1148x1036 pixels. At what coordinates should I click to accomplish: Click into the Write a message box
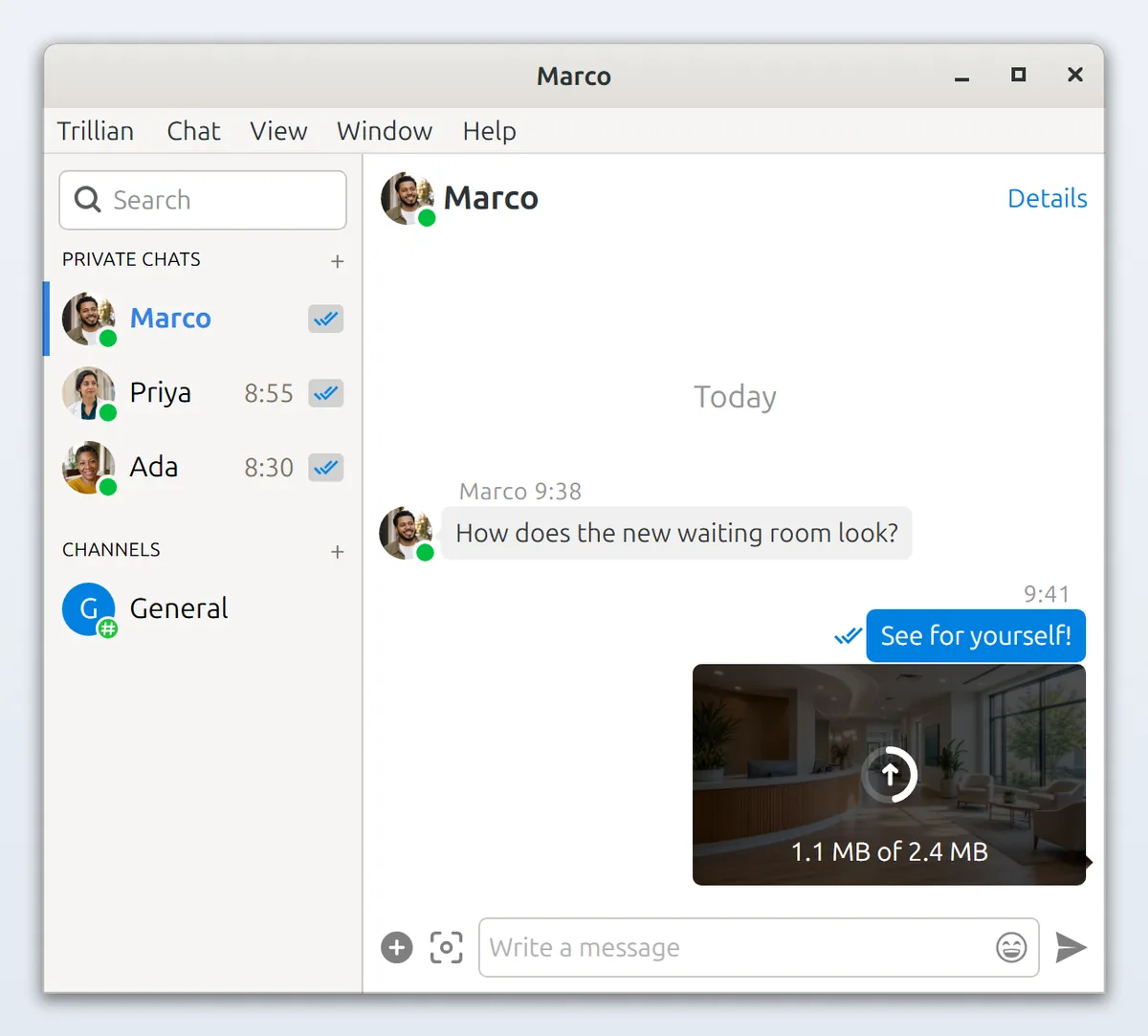(x=759, y=947)
